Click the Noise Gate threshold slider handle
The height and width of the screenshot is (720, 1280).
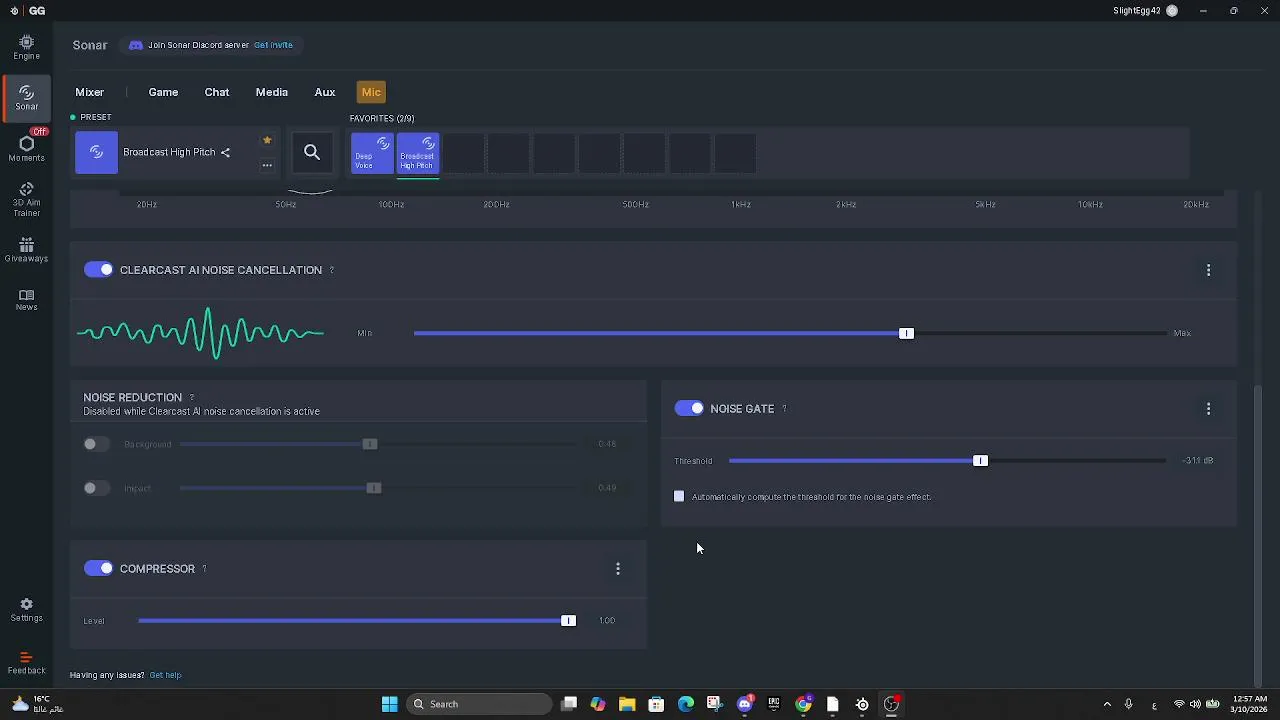[980, 460]
